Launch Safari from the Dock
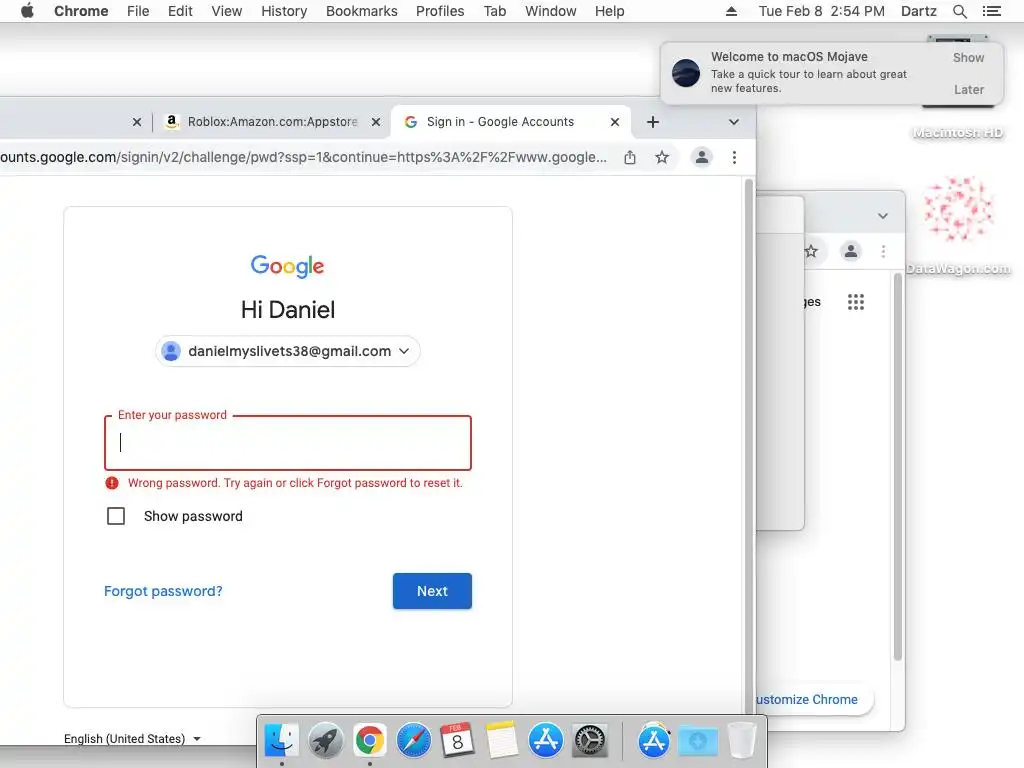Image resolution: width=1024 pixels, height=768 pixels. (x=413, y=741)
